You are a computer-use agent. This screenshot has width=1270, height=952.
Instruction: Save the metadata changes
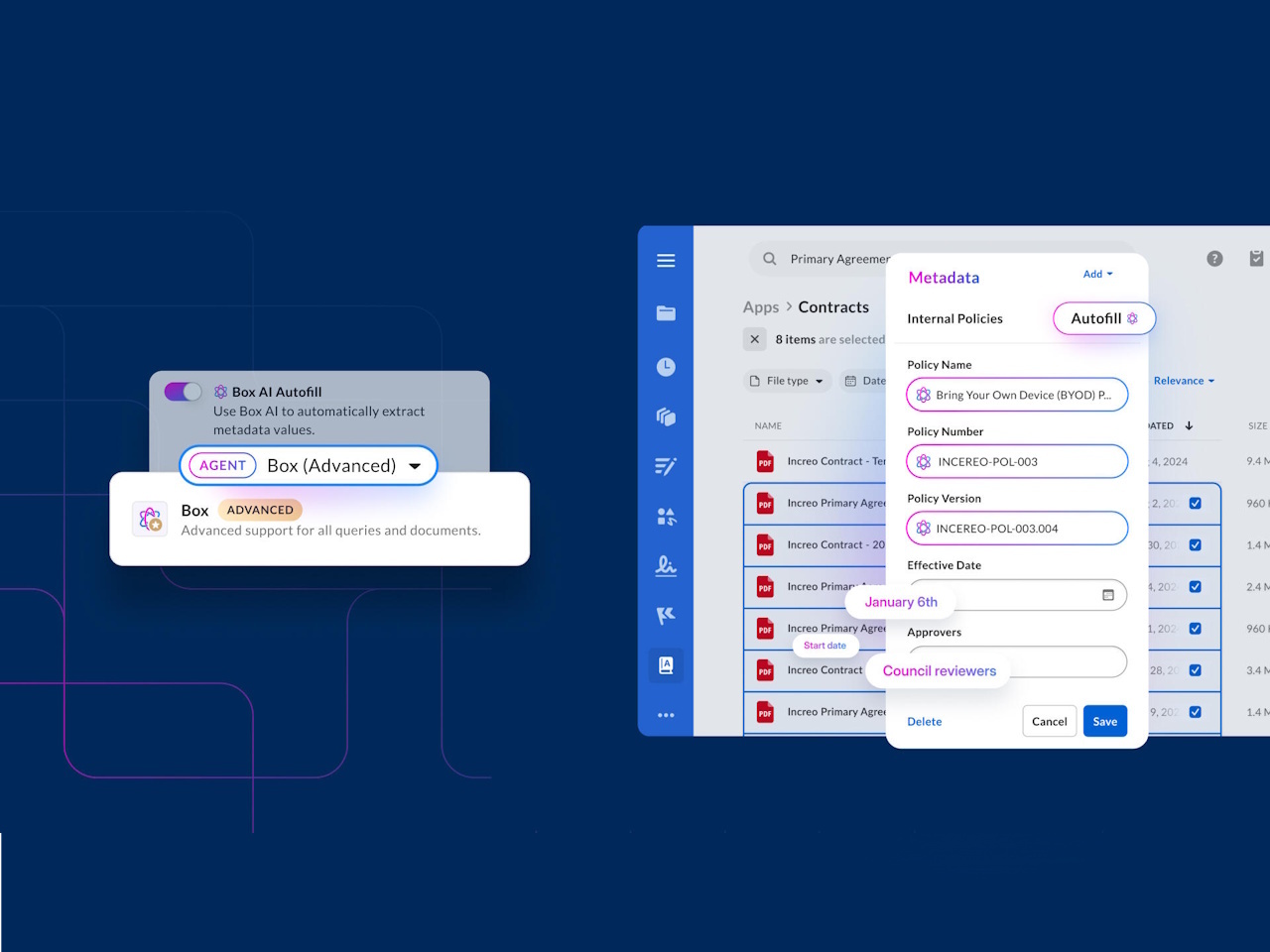[x=1105, y=722]
